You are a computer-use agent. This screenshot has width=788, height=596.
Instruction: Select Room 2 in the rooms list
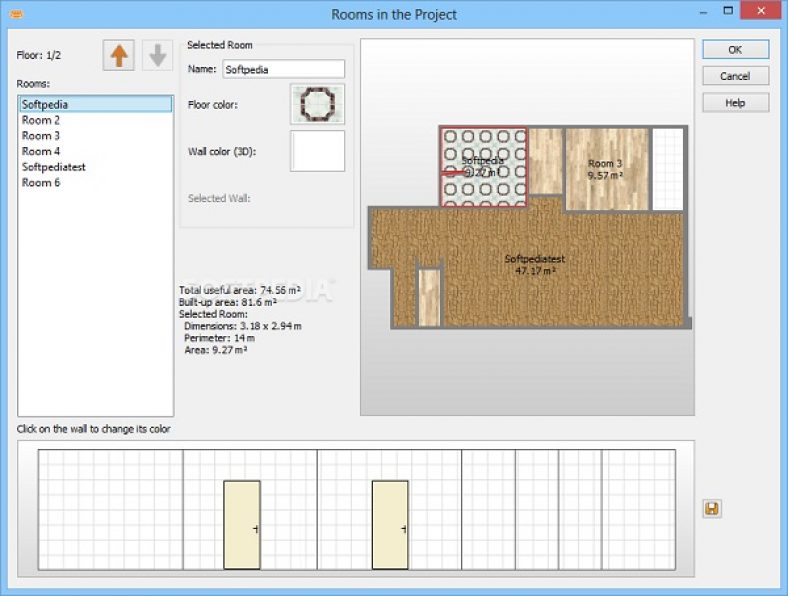pyautogui.click(x=41, y=120)
